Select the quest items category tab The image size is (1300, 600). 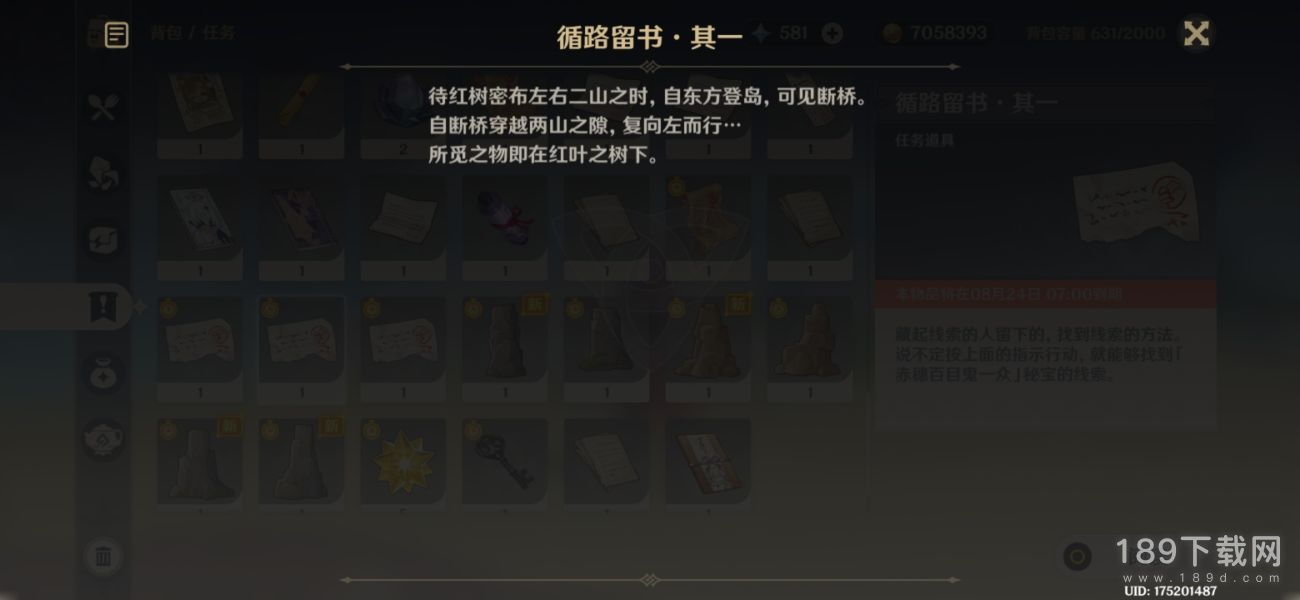[104, 307]
